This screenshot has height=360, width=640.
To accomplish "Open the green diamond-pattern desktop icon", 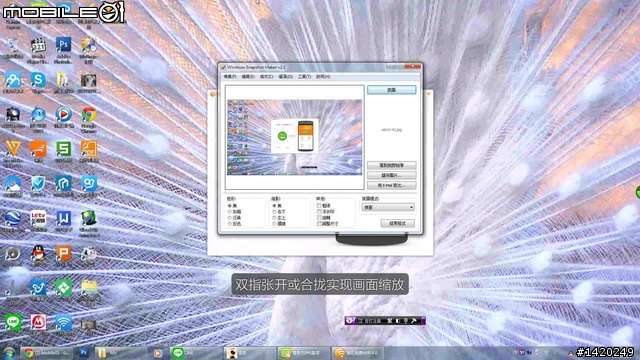I will click(63, 288).
